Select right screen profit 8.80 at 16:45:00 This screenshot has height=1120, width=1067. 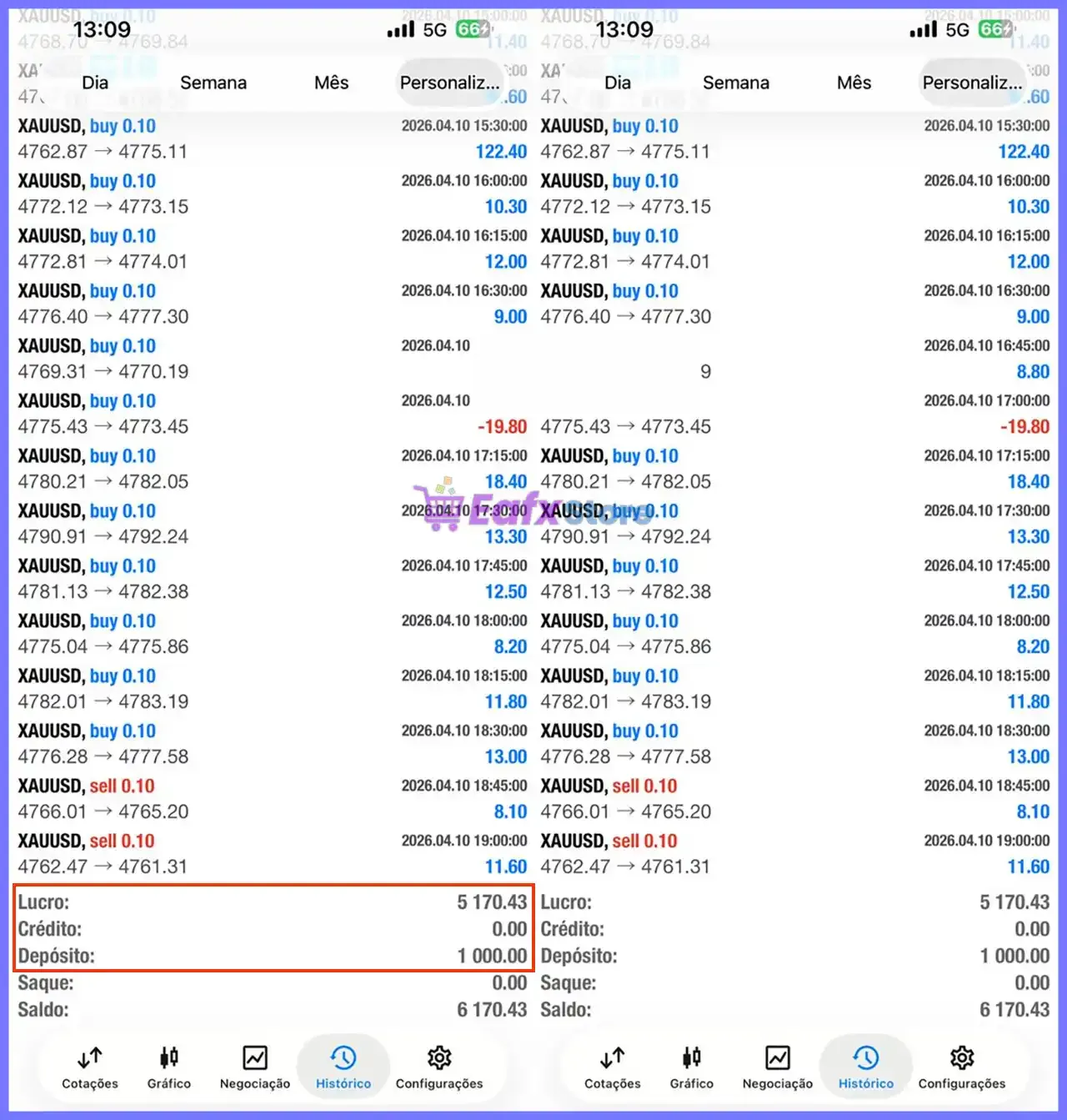coord(1034,372)
